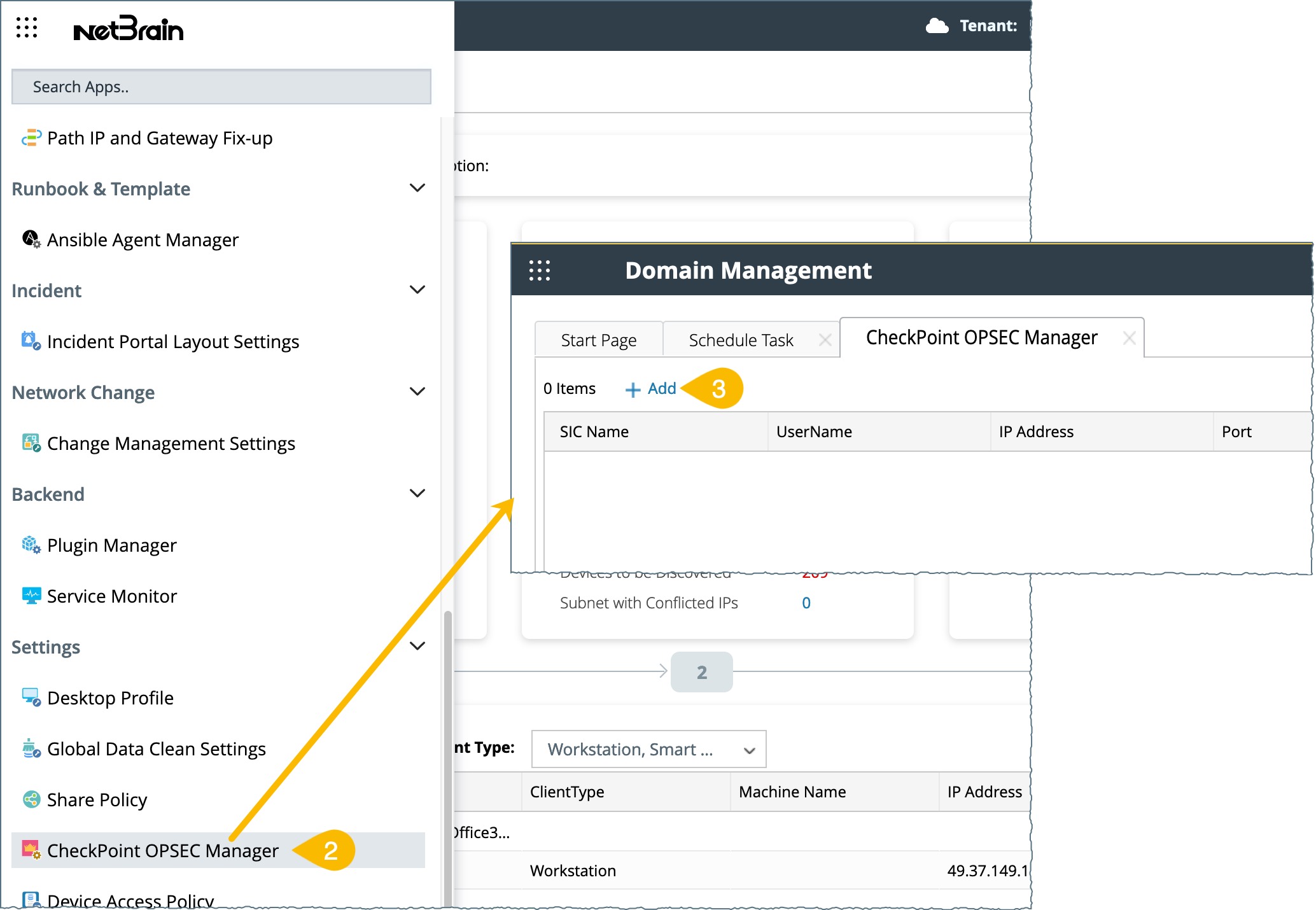Collapse the Incident section chevron
1316x910 pixels.
417,290
